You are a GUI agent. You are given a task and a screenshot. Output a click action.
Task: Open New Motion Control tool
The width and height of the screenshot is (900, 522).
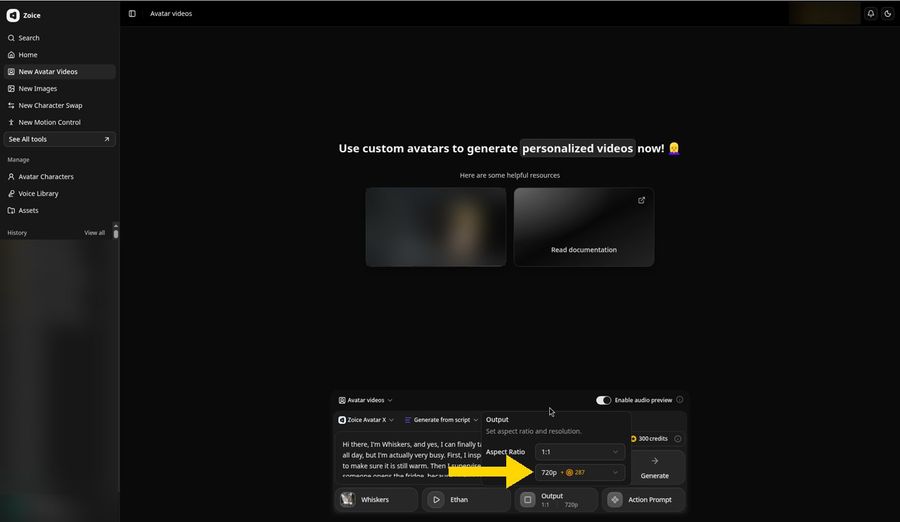click(x=60, y=122)
